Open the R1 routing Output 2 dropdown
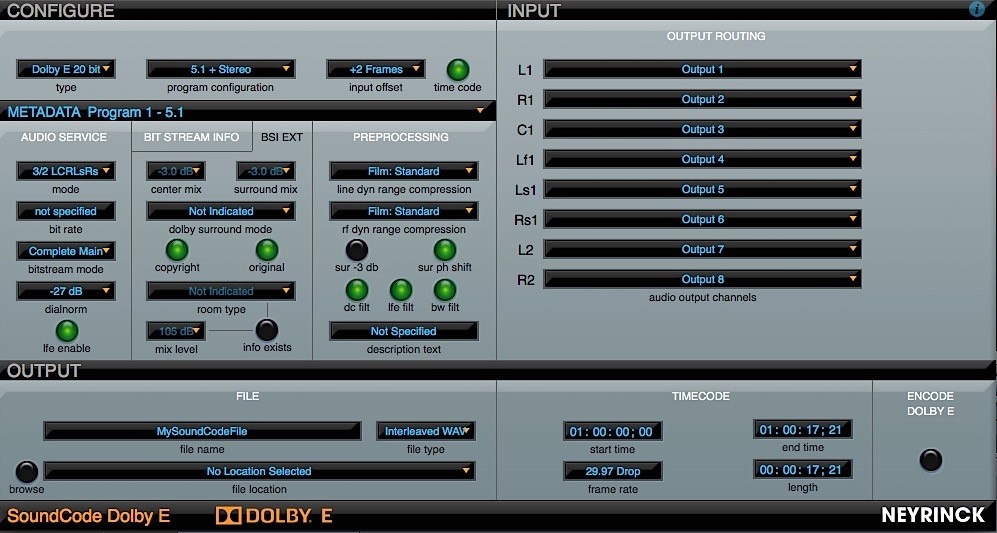 [x=703, y=99]
